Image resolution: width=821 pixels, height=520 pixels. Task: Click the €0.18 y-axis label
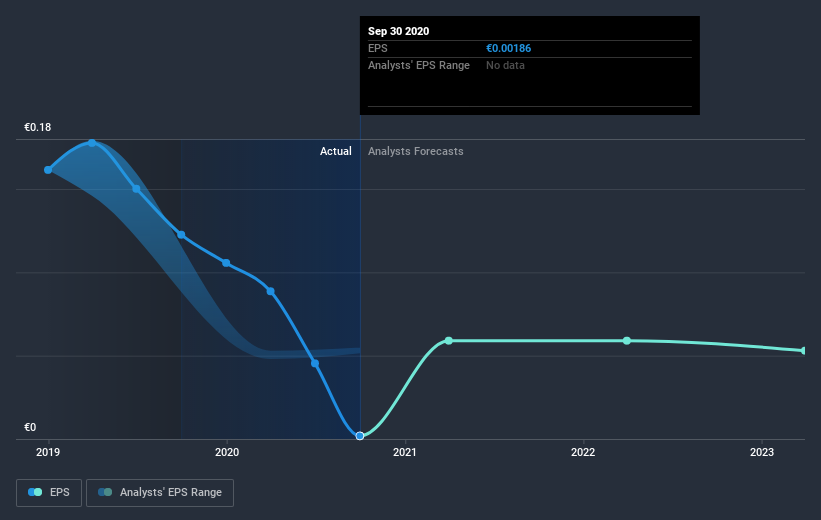pyautogui.click(x=38, y=127)
